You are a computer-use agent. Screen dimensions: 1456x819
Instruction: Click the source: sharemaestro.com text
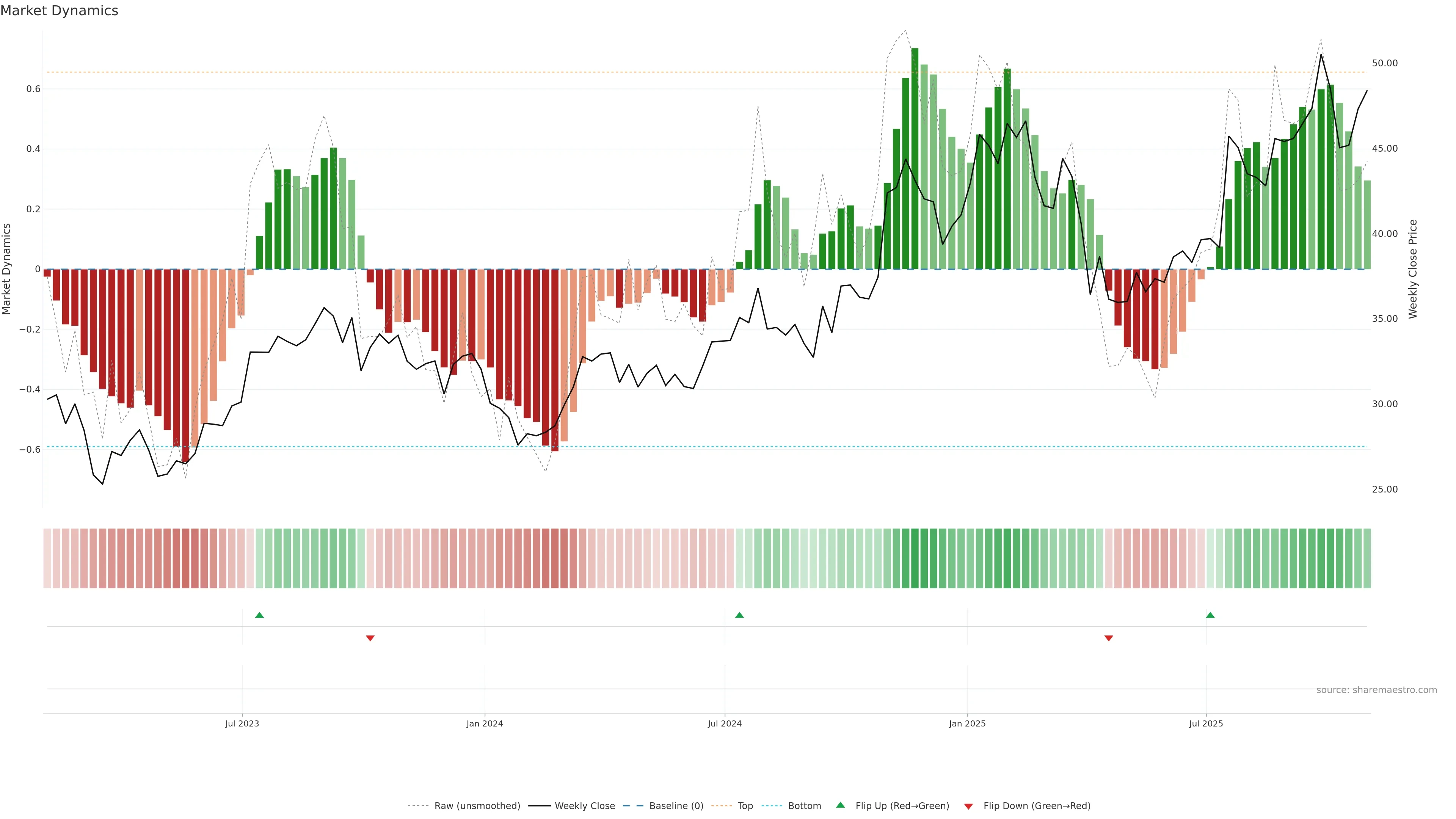pyautogui.click(x=1376, y=690)
